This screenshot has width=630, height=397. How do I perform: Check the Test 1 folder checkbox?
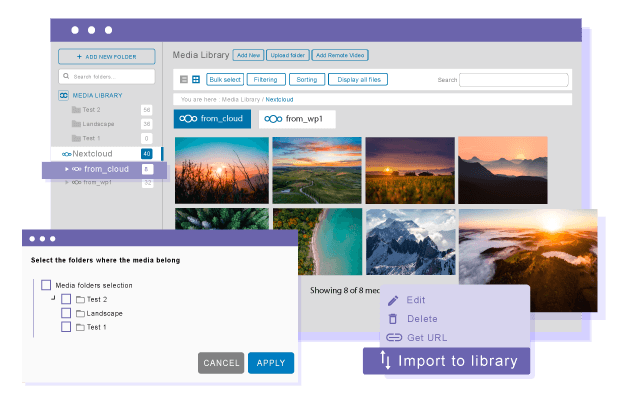[x=66, y=327]
